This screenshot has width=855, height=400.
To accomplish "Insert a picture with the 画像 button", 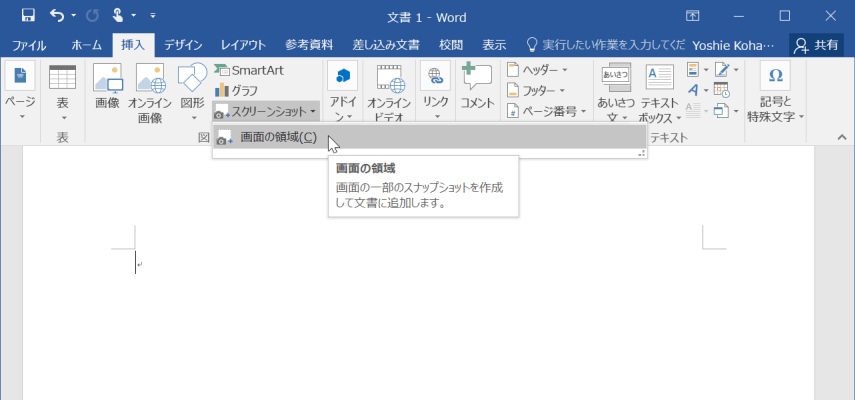I will [107, 86].
